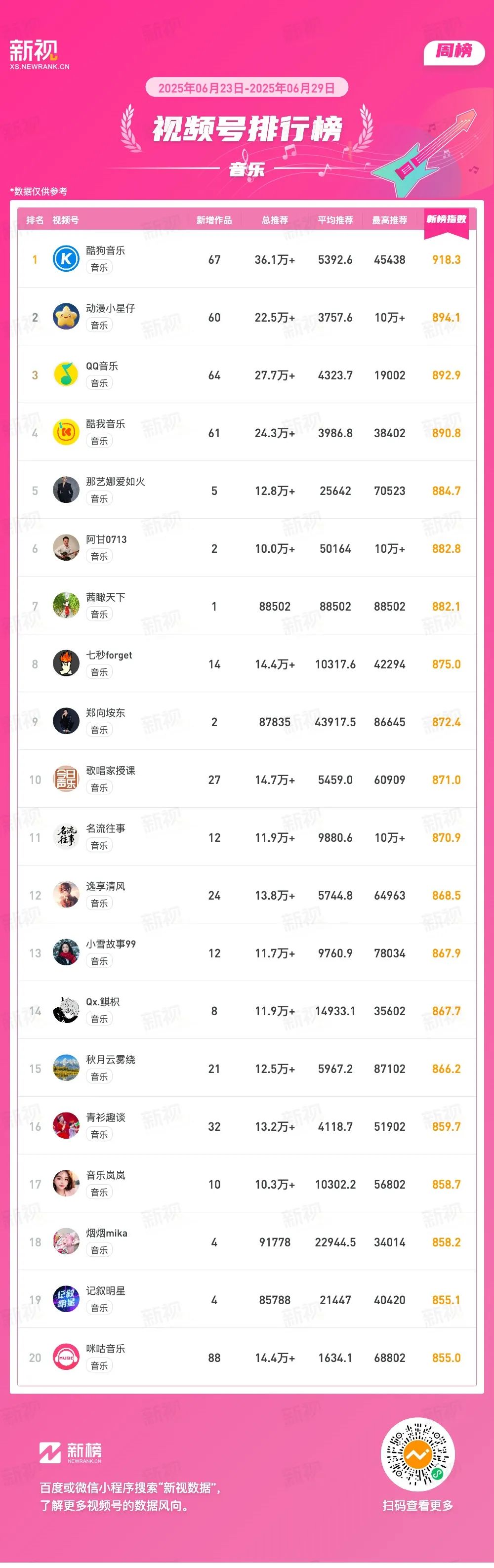Open the 动漫小星仔 star avatar
Screen dimensions: 494x1568
coord(66,317)
